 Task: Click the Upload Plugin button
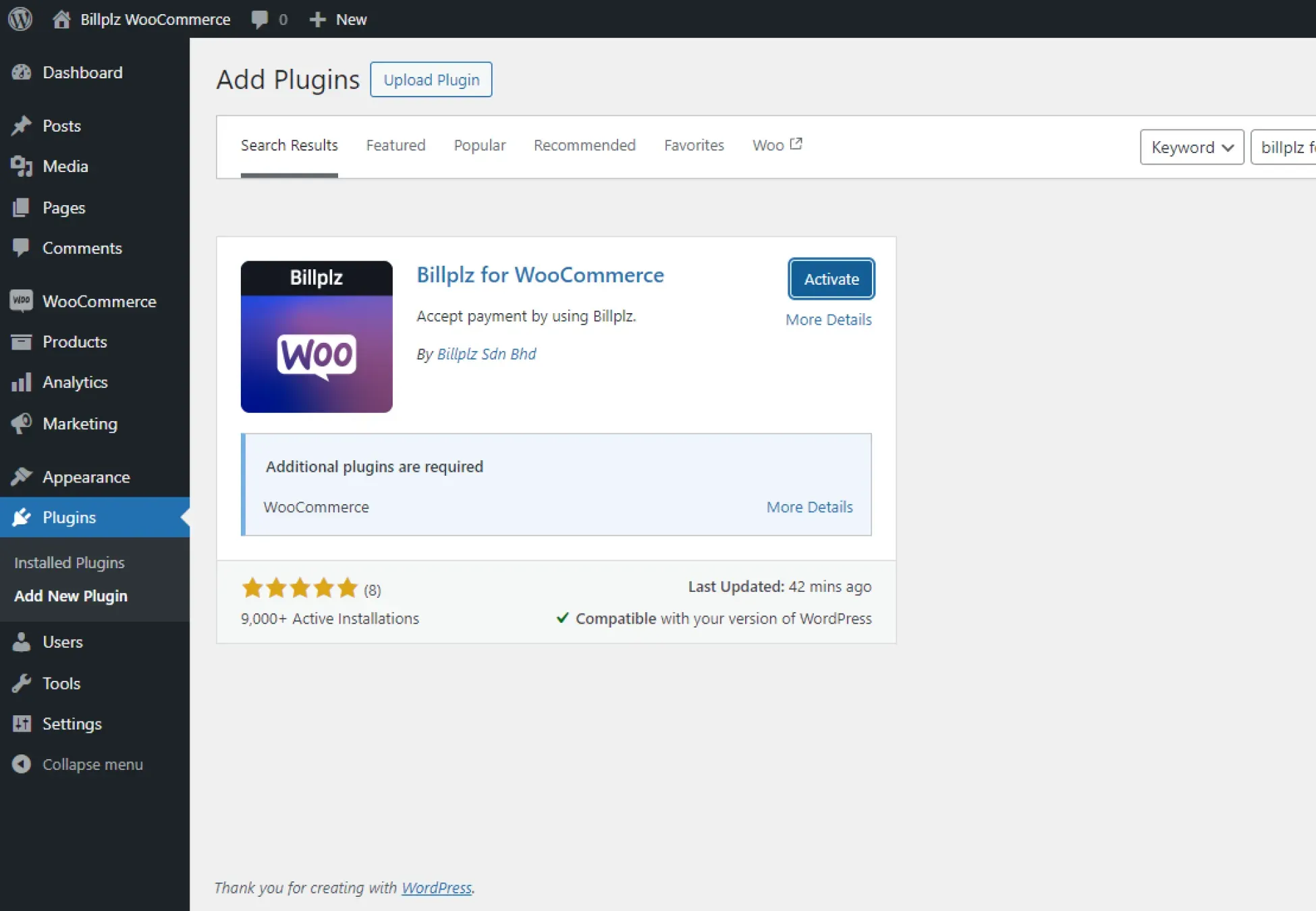tap(431, 80)
